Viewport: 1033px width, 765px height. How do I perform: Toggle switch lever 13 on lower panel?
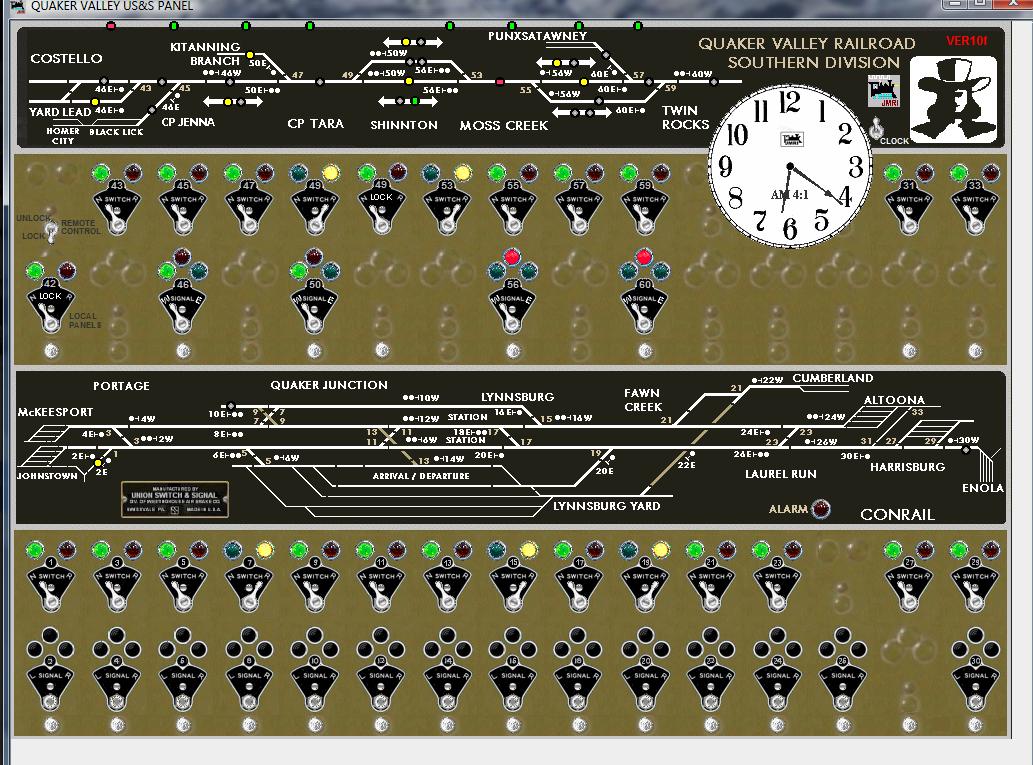pos(447,584)
